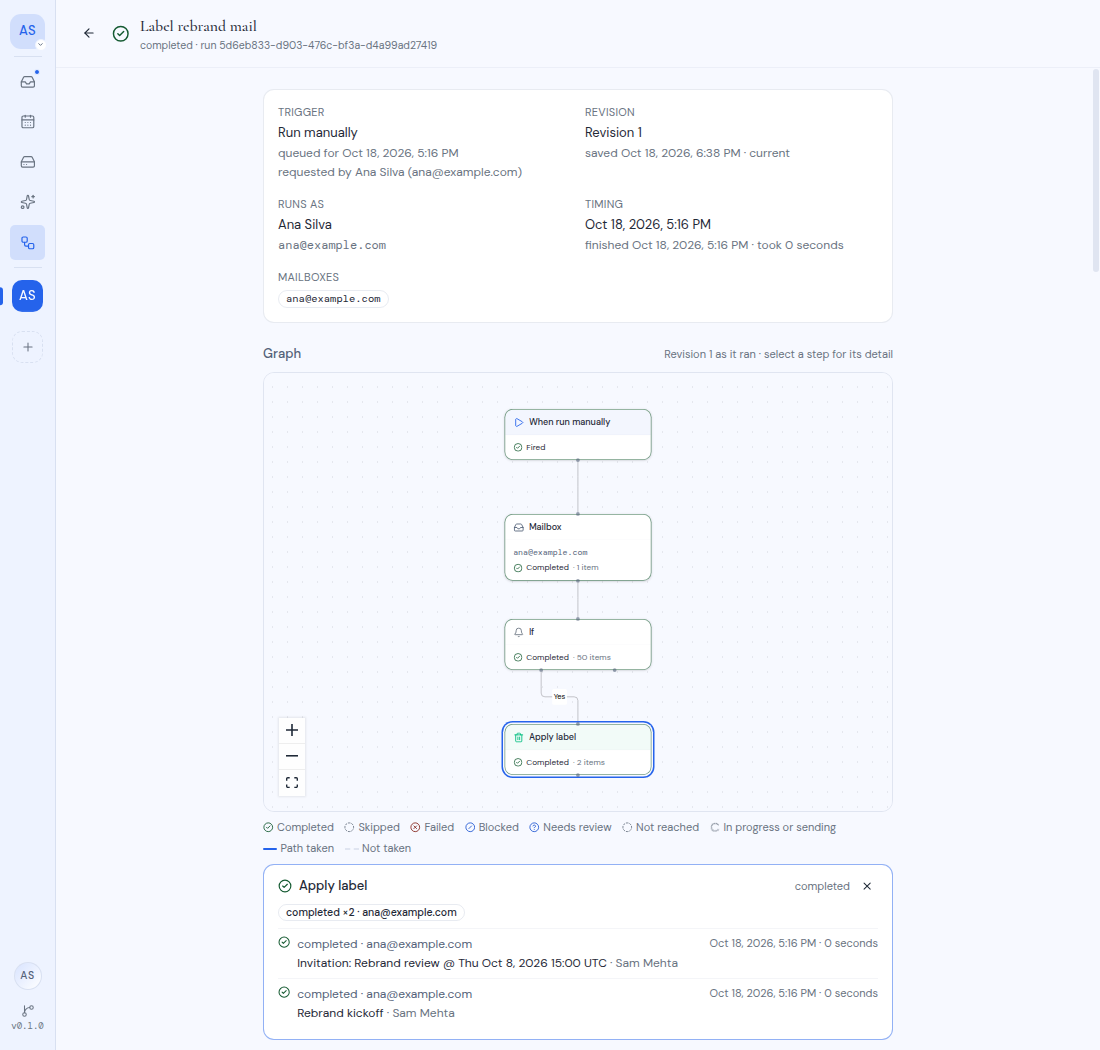The width and height of the screenshot is (1100, 1050).
Task: Click the 'Label rebrand mail' title
Action: pyautogui.click(x=199, y=26)
